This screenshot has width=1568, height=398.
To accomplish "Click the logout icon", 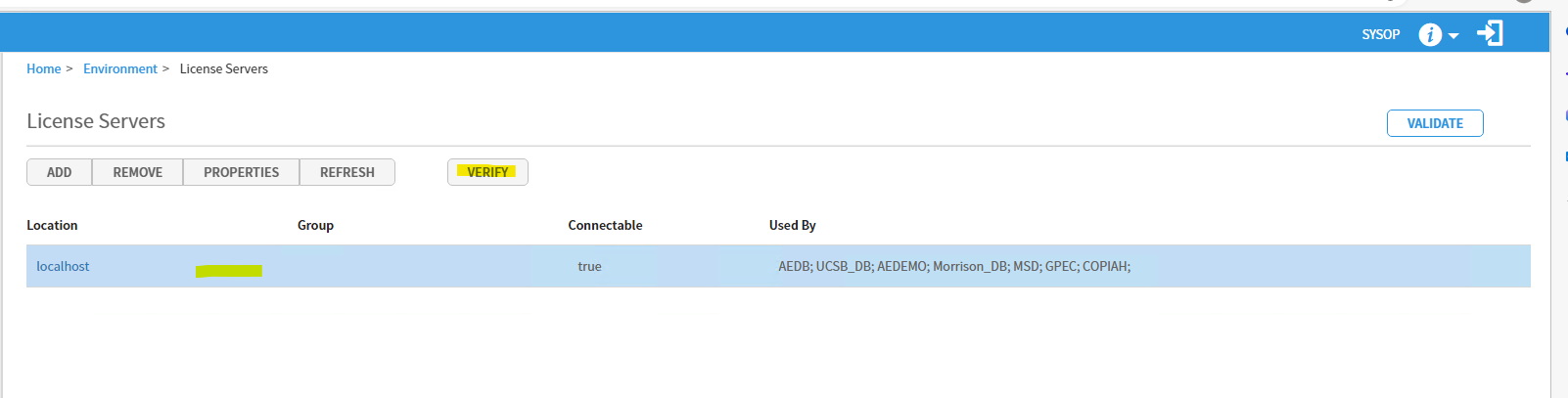I will point(1490,33).
